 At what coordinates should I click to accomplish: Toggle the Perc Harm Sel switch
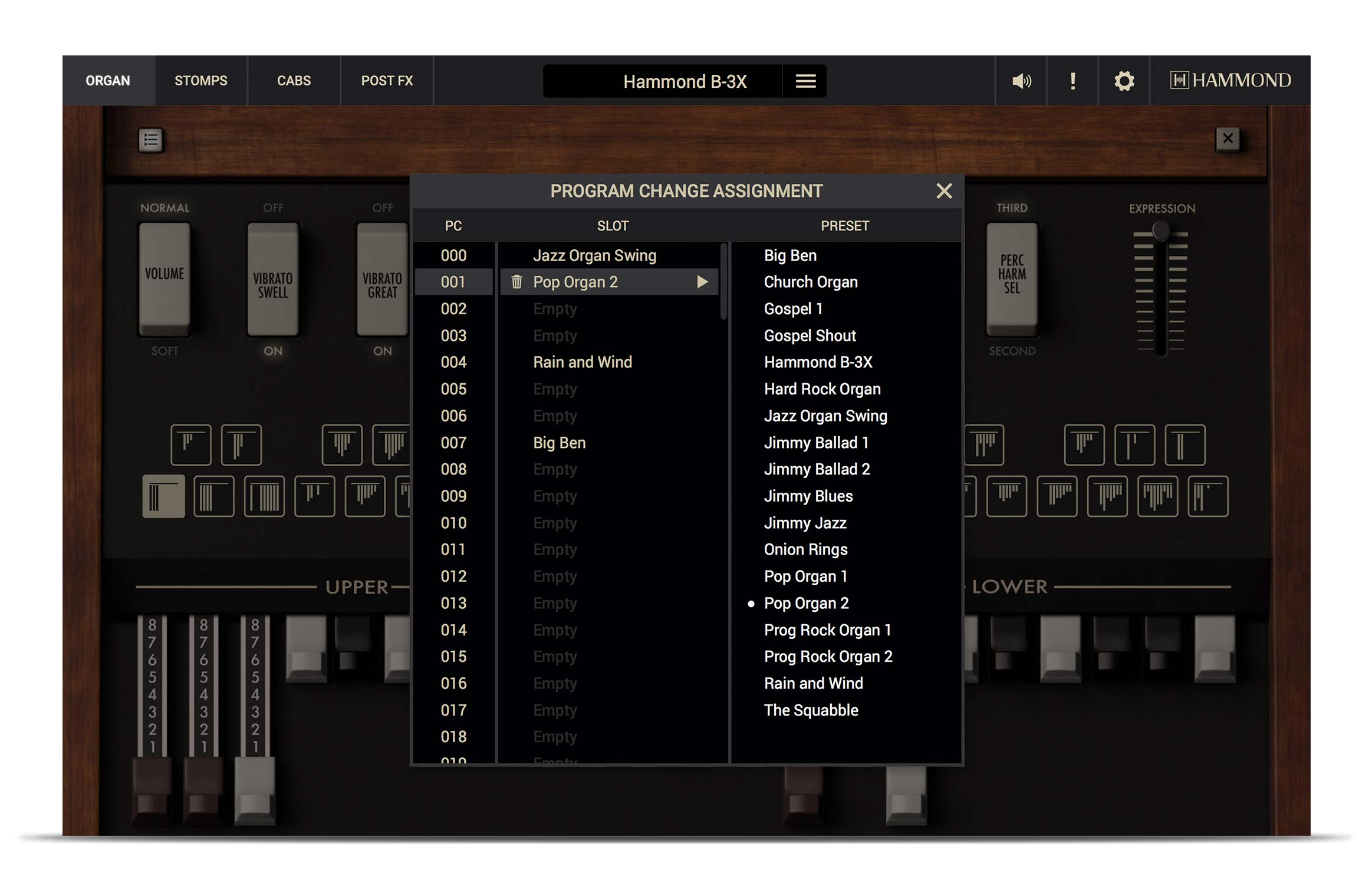coord(1012,276)
